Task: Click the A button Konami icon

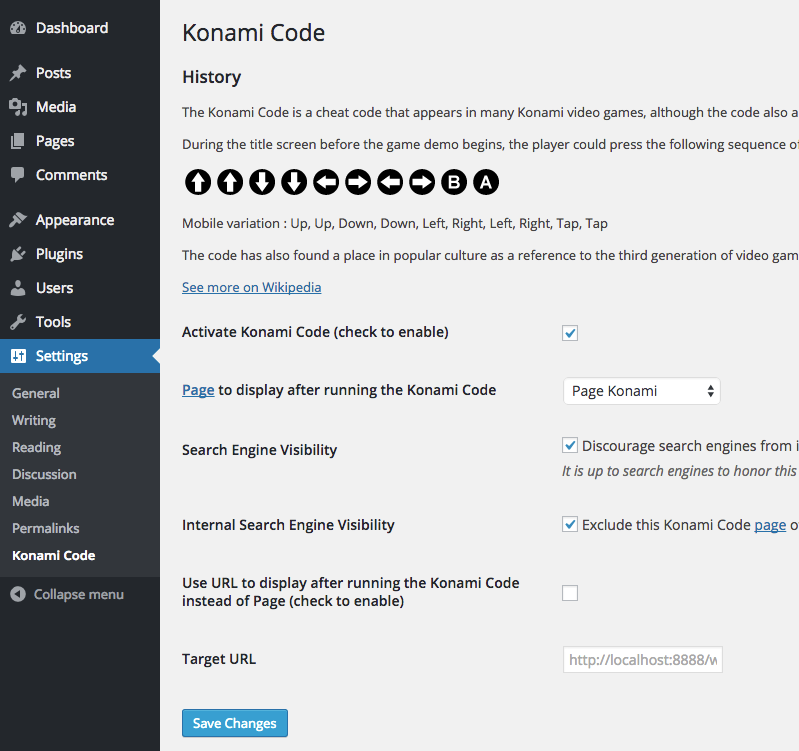Action: [x=486, y=182]
